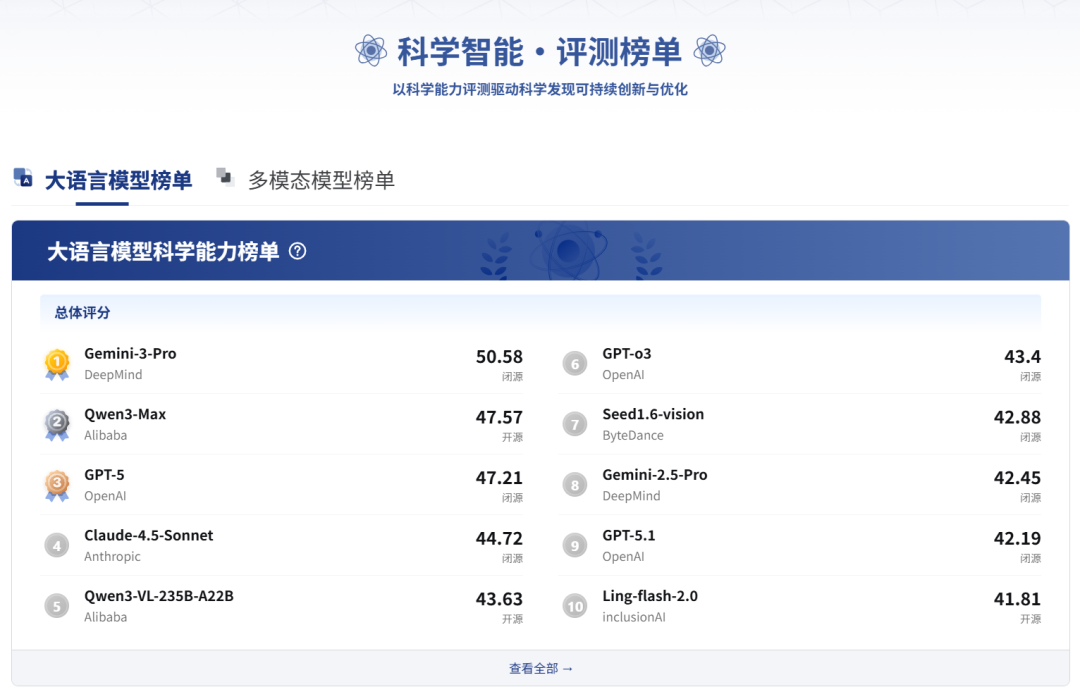Open the GPT-5 model entry
The height and width of the screenshot is (699, 1080).
tap(282, 485)
